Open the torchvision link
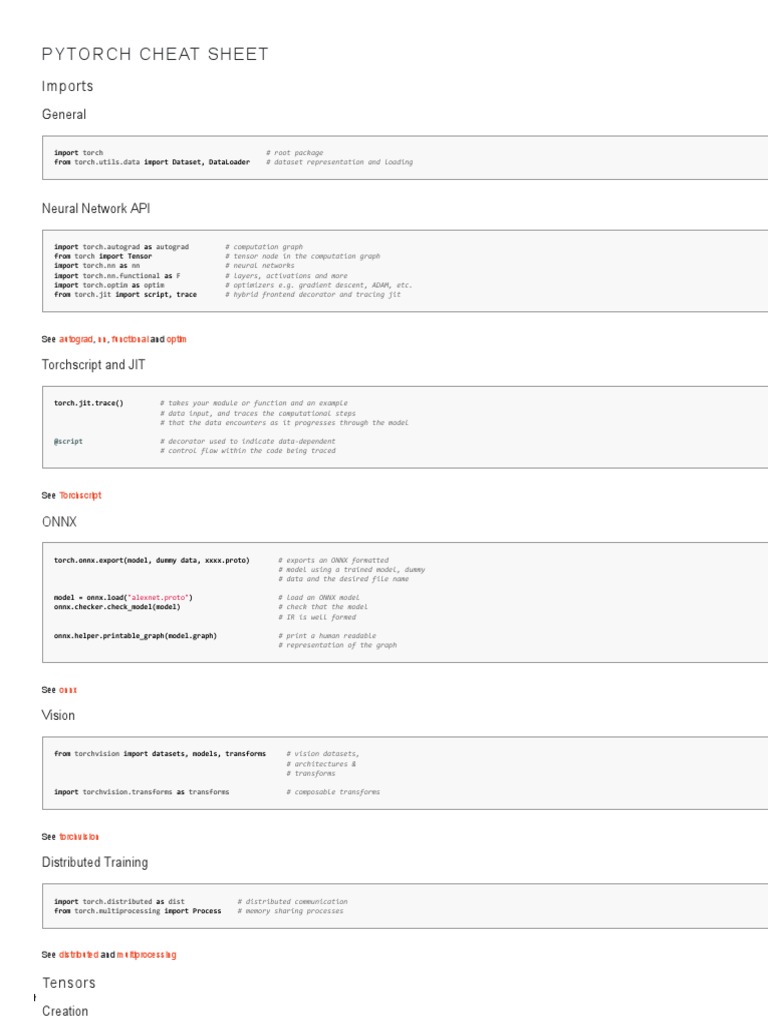768x1024 pixels. [79, 836]
